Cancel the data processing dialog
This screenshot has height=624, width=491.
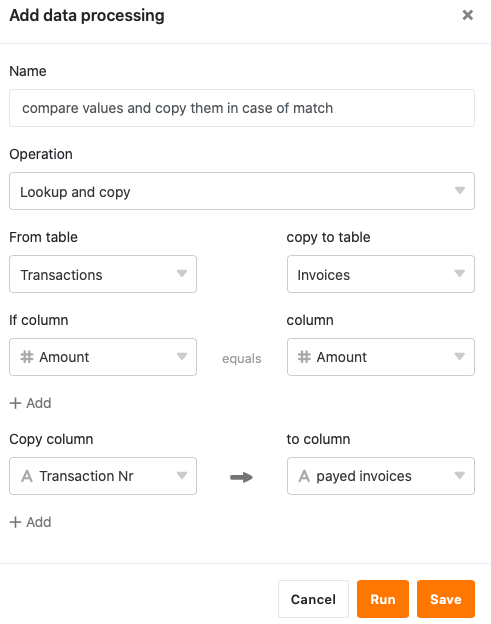(313, 599)
